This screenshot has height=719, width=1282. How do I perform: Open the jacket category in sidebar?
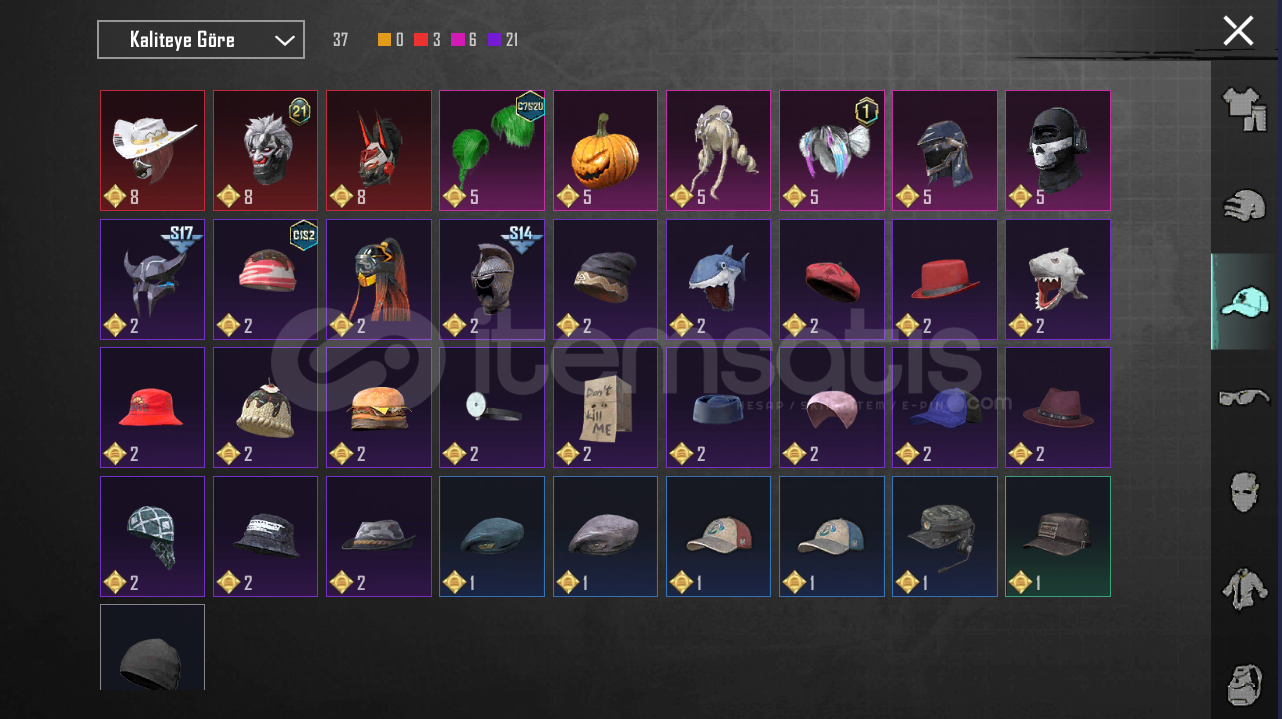1246,589
